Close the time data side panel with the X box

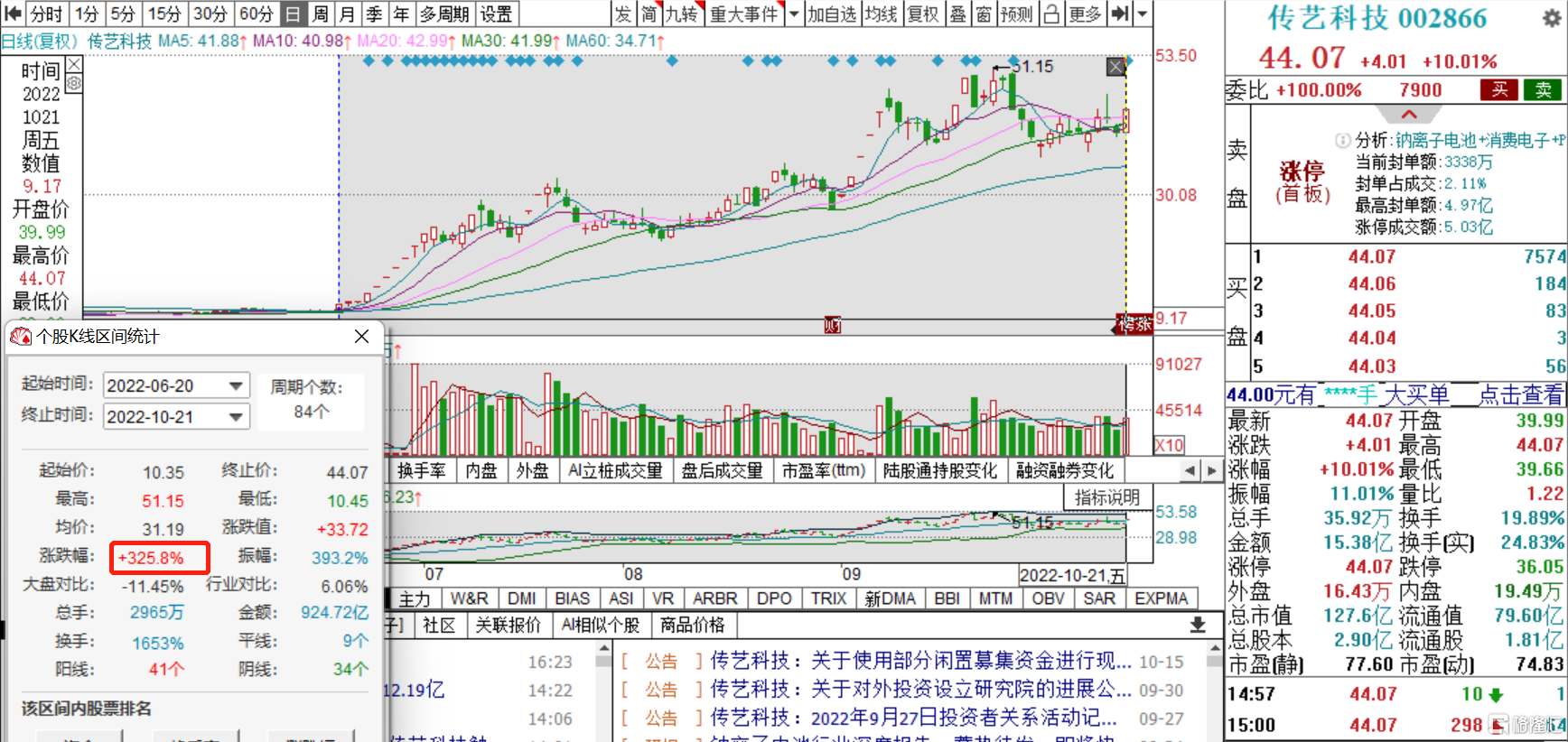coord(74,65)
